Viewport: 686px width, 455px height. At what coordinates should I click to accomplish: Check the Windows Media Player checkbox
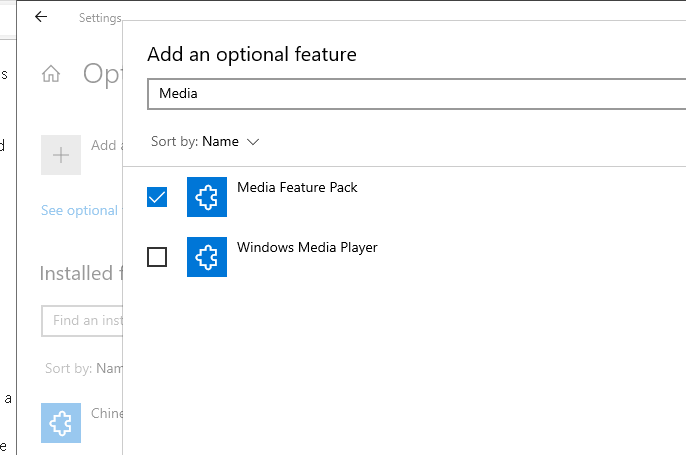pos(157,257)
